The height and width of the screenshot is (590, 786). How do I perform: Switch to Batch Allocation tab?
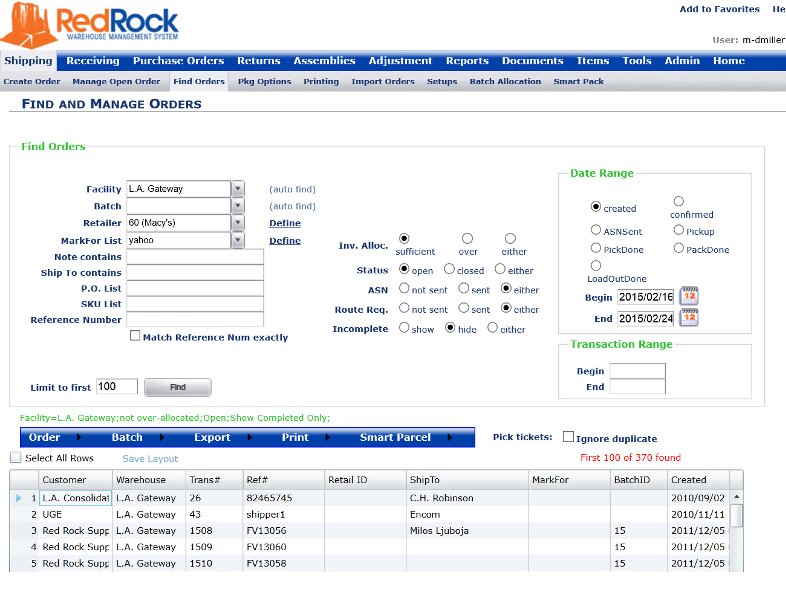tap(505, 82)
